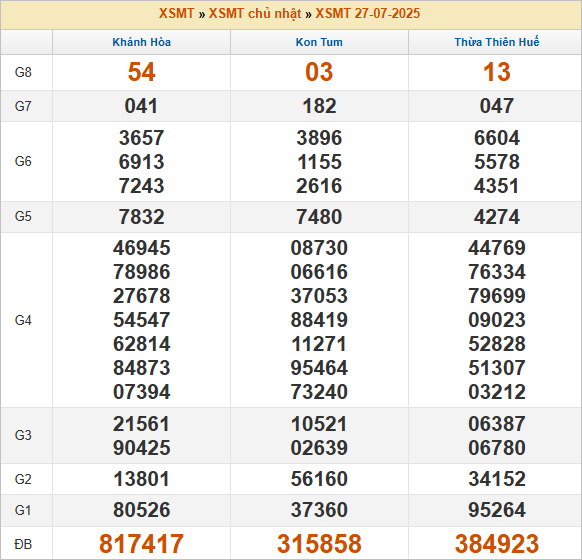
Task: Click Khánh Hòa special prize 817417
Action: (x=141, y=544)
